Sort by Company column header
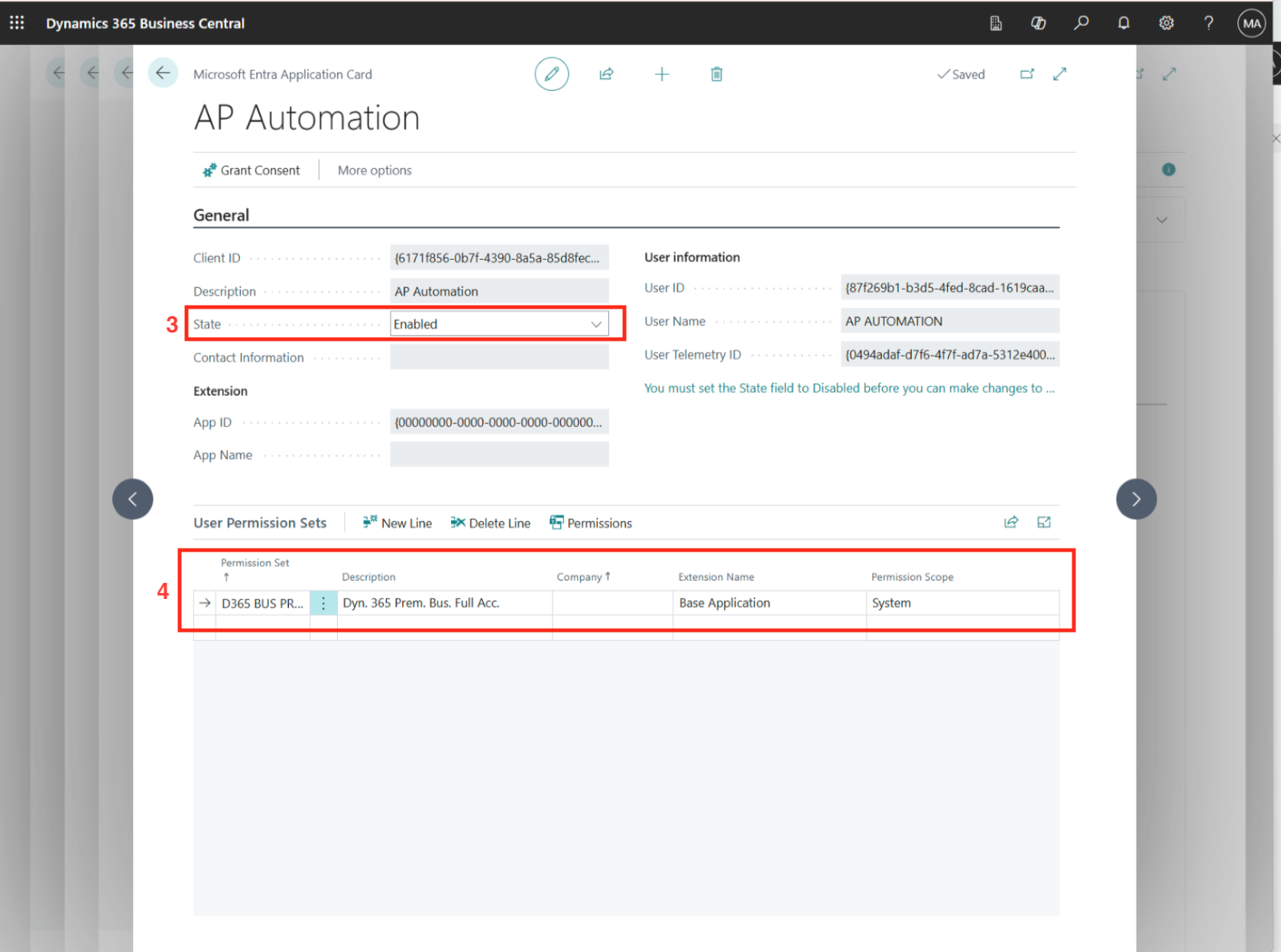The height and width of the screenshot is (952, 1281). coord(583,577)
